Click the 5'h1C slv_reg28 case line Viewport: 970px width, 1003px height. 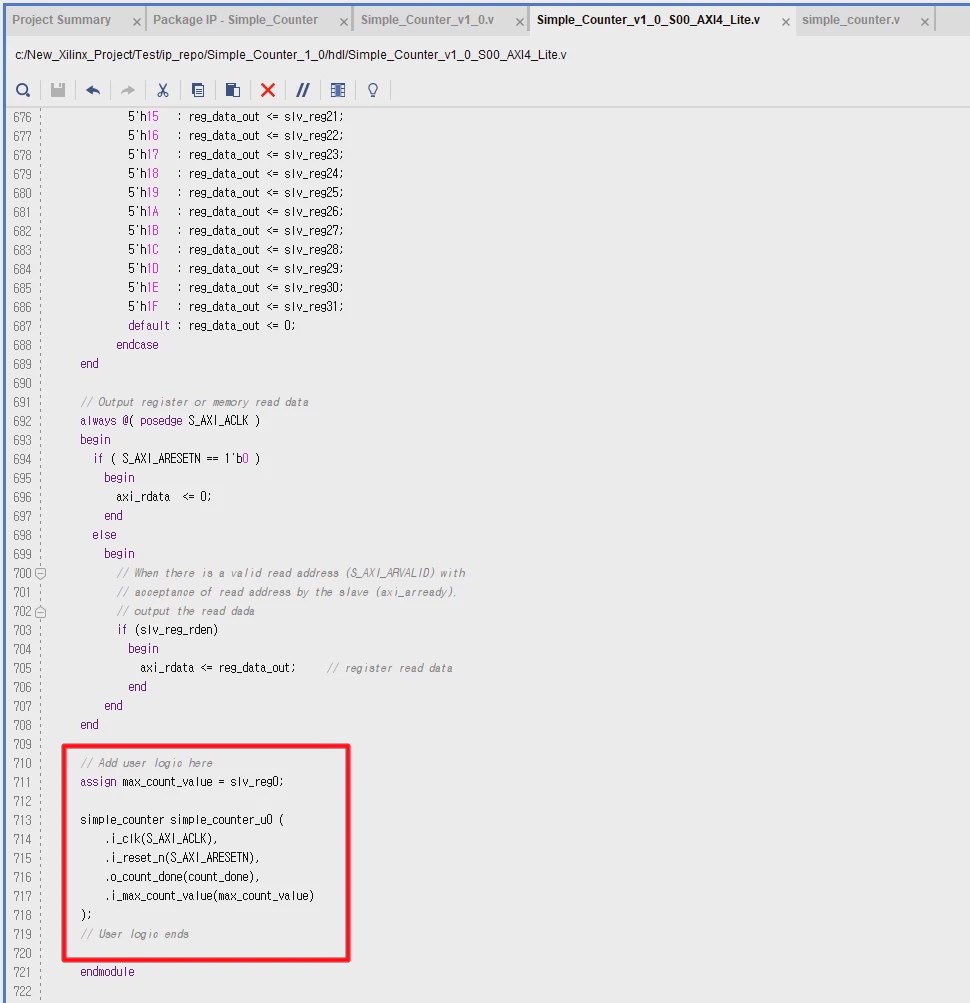(x=235, y=249)
